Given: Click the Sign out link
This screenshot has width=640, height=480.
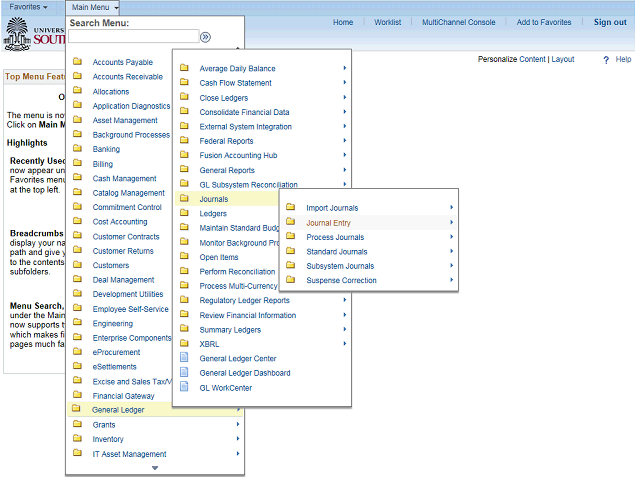Looking at the screenshot, I should [610, 22].
